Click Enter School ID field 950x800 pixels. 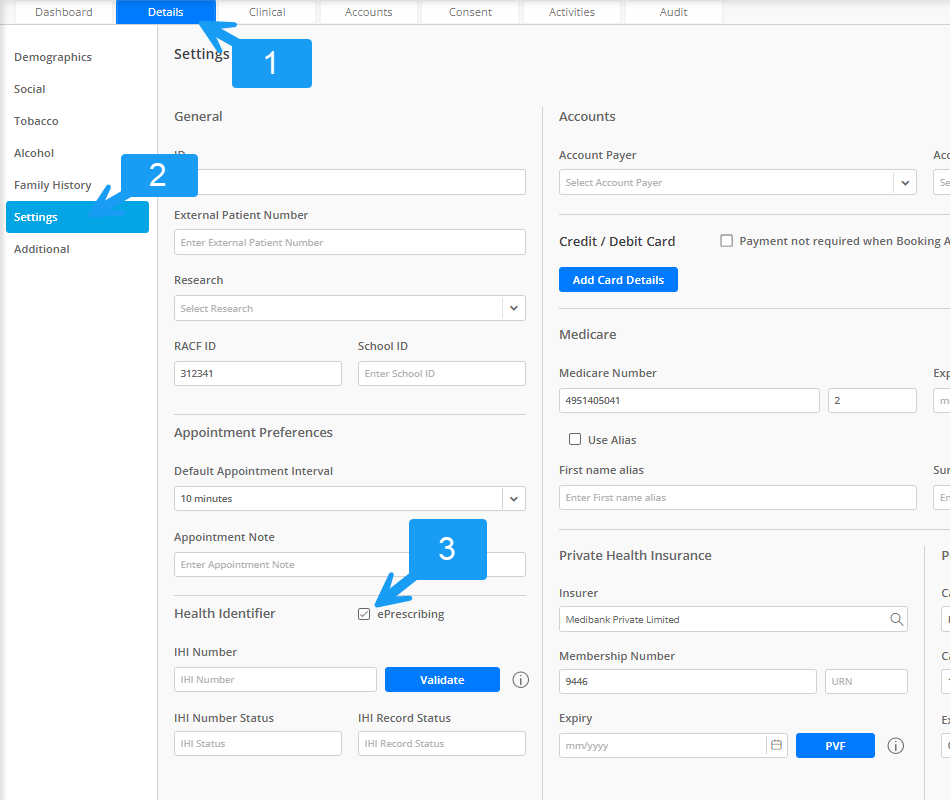(442, 373)
